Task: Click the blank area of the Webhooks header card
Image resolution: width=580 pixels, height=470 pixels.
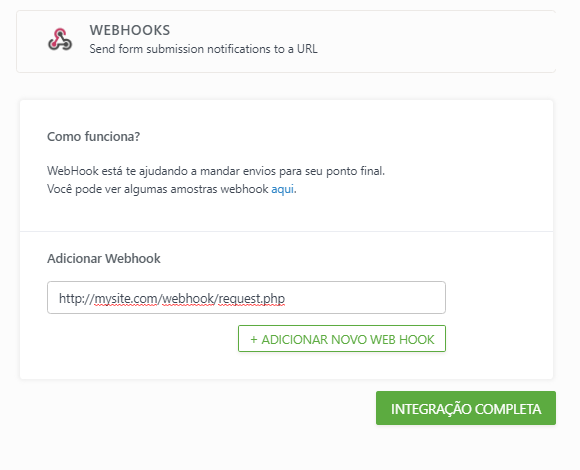Action: [x=436, y=41]
